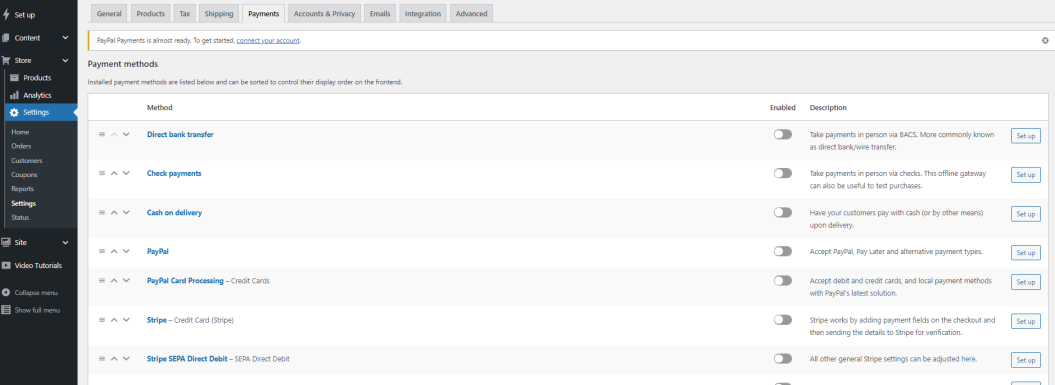Viewport: 1055px width, 385px height.
Task: Enable the PayPal toggle
Action: tap(783, 251)
